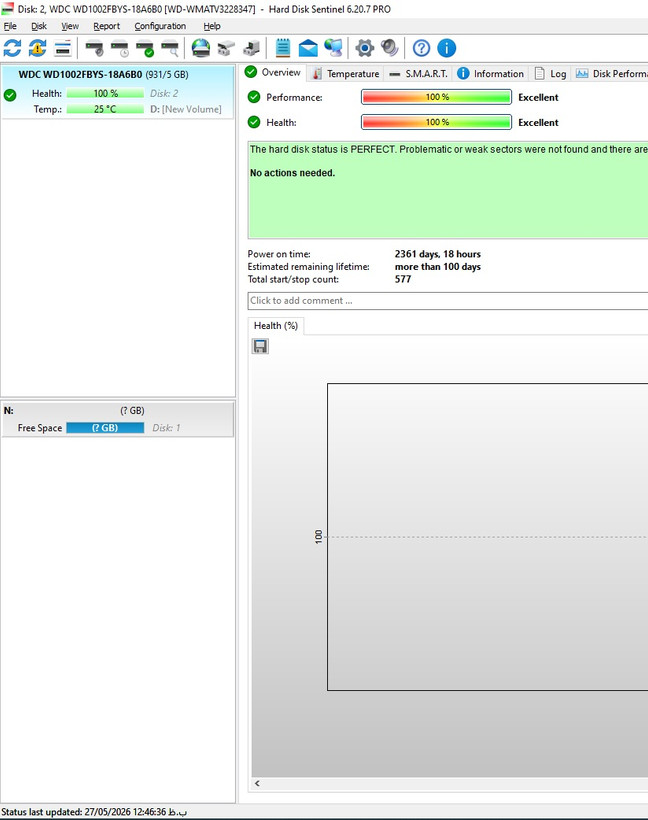The width and height of the screenshot is (648, 820).
Task: Click the gray security camera toolbar icon
Action: pyautogui.click(x=226, y=48)
